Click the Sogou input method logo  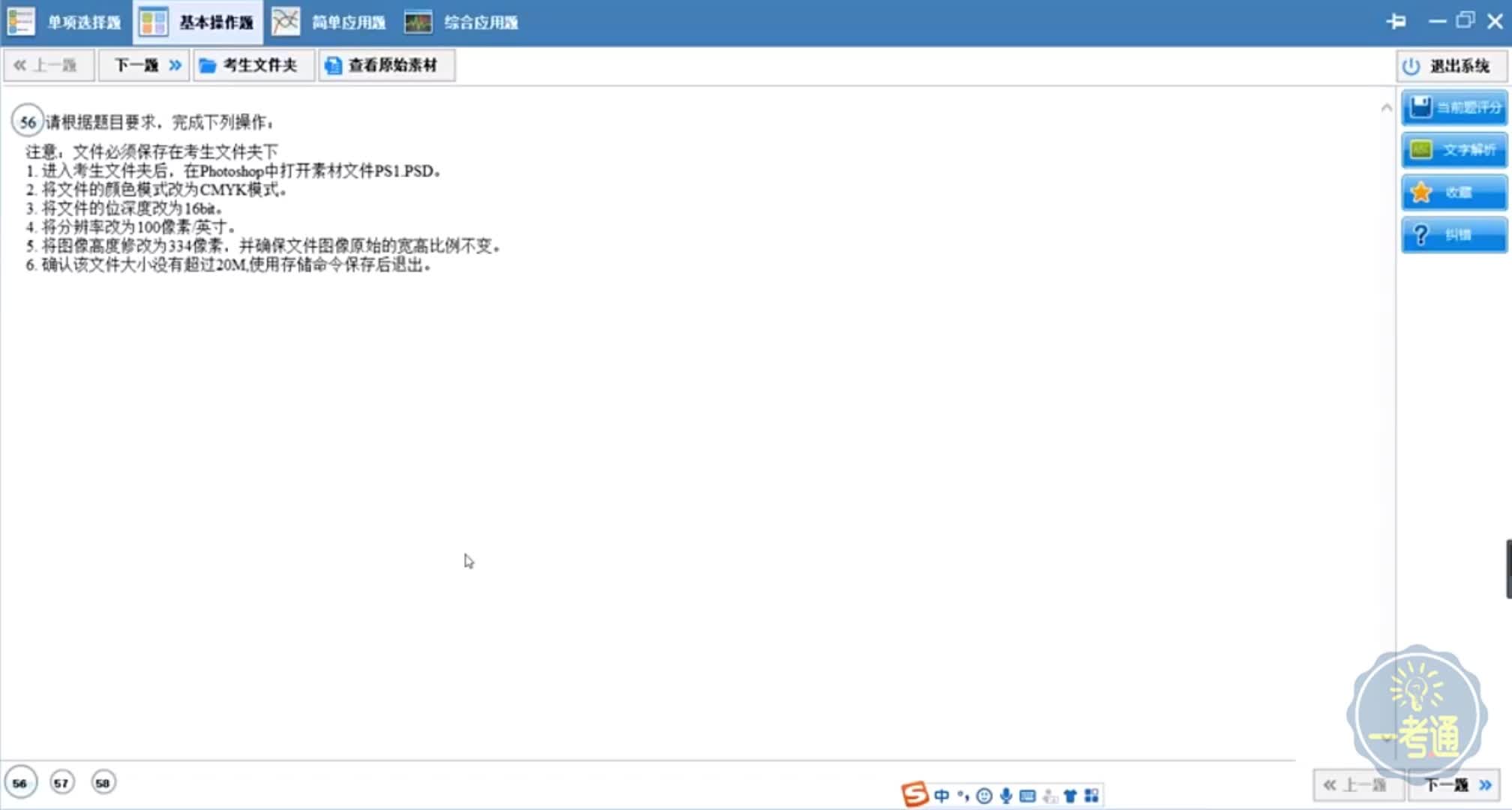click(x=915, y=794)
